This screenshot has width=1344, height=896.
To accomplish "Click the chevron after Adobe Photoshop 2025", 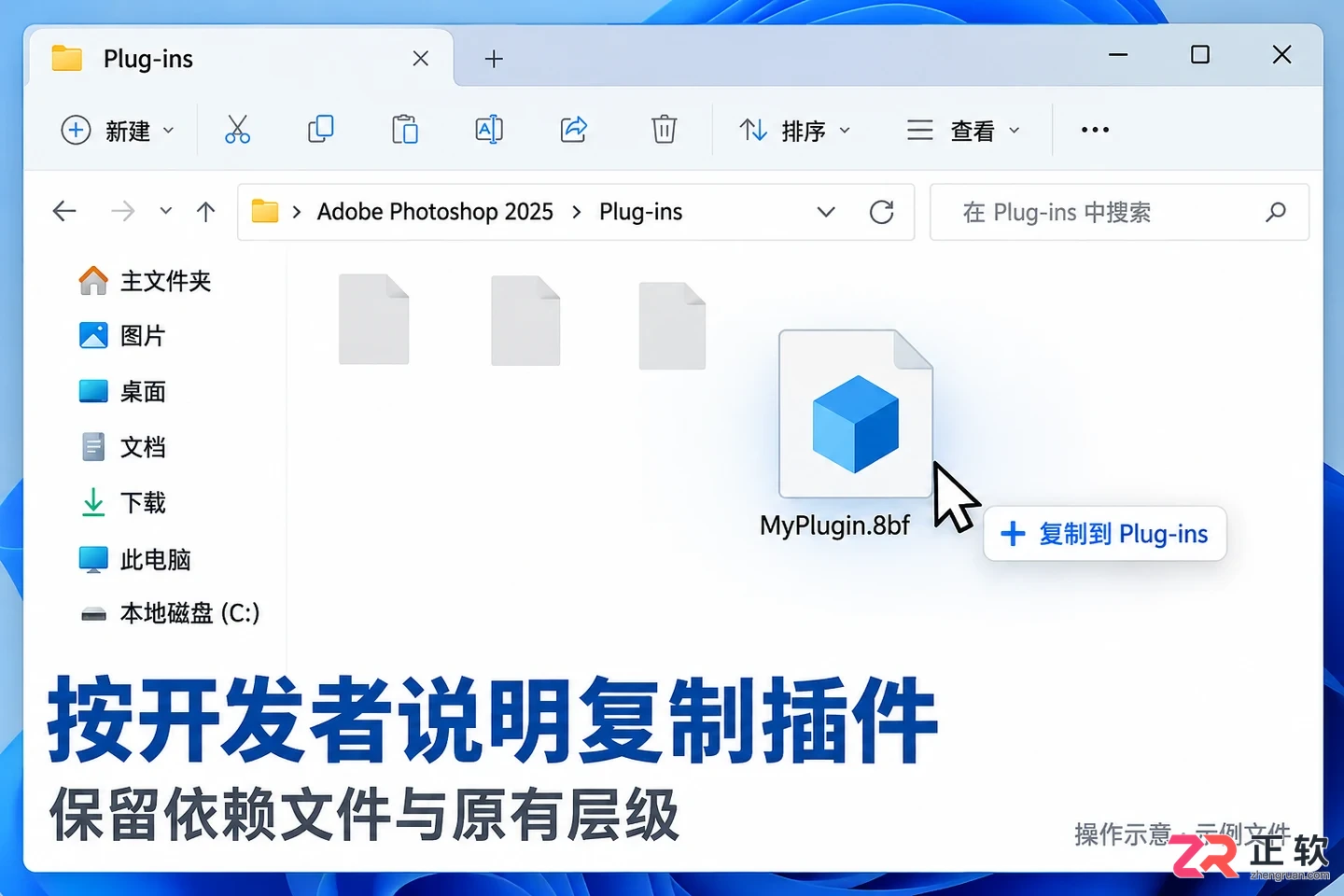I will click(x=576, y=213).
